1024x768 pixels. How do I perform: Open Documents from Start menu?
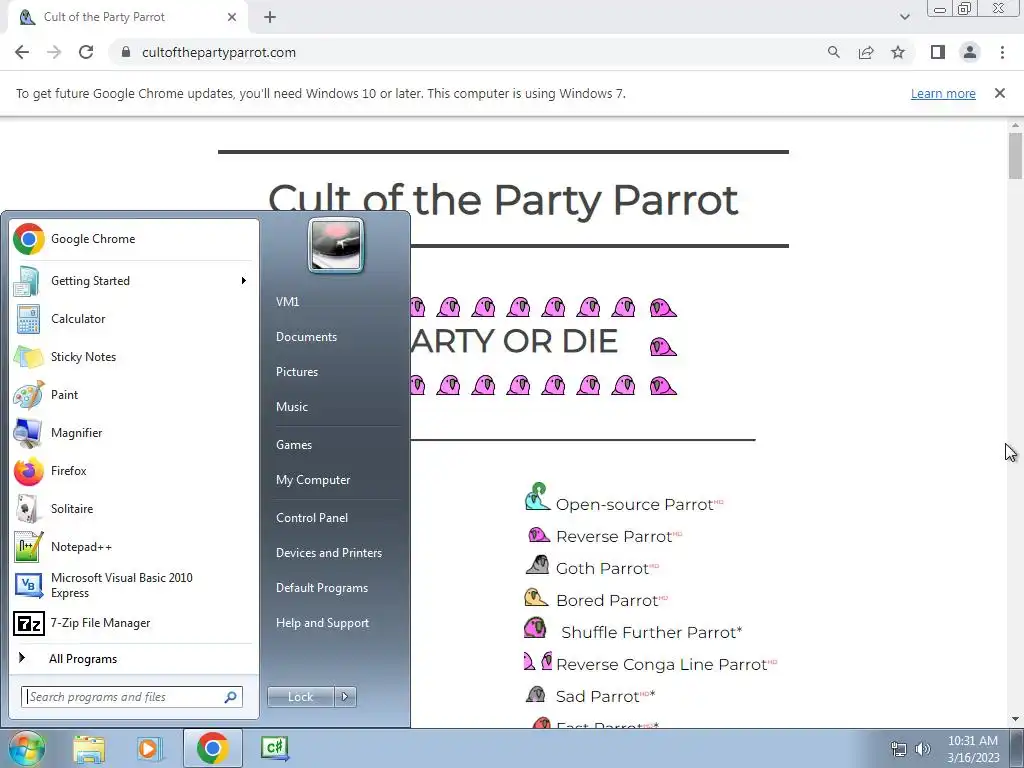(336, 337)
